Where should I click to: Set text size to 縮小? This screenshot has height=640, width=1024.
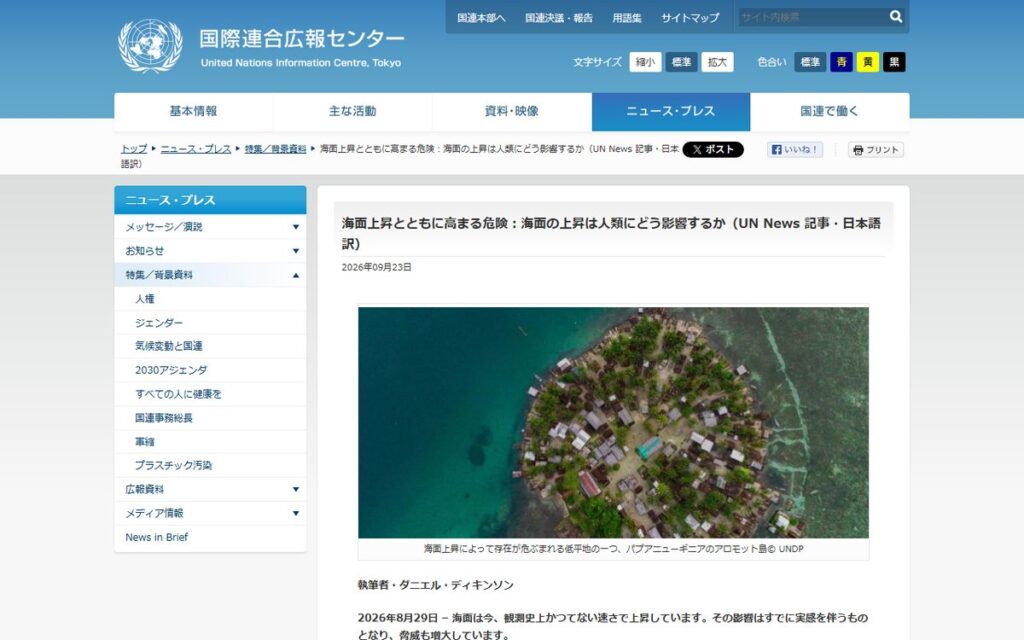[645, 62]
